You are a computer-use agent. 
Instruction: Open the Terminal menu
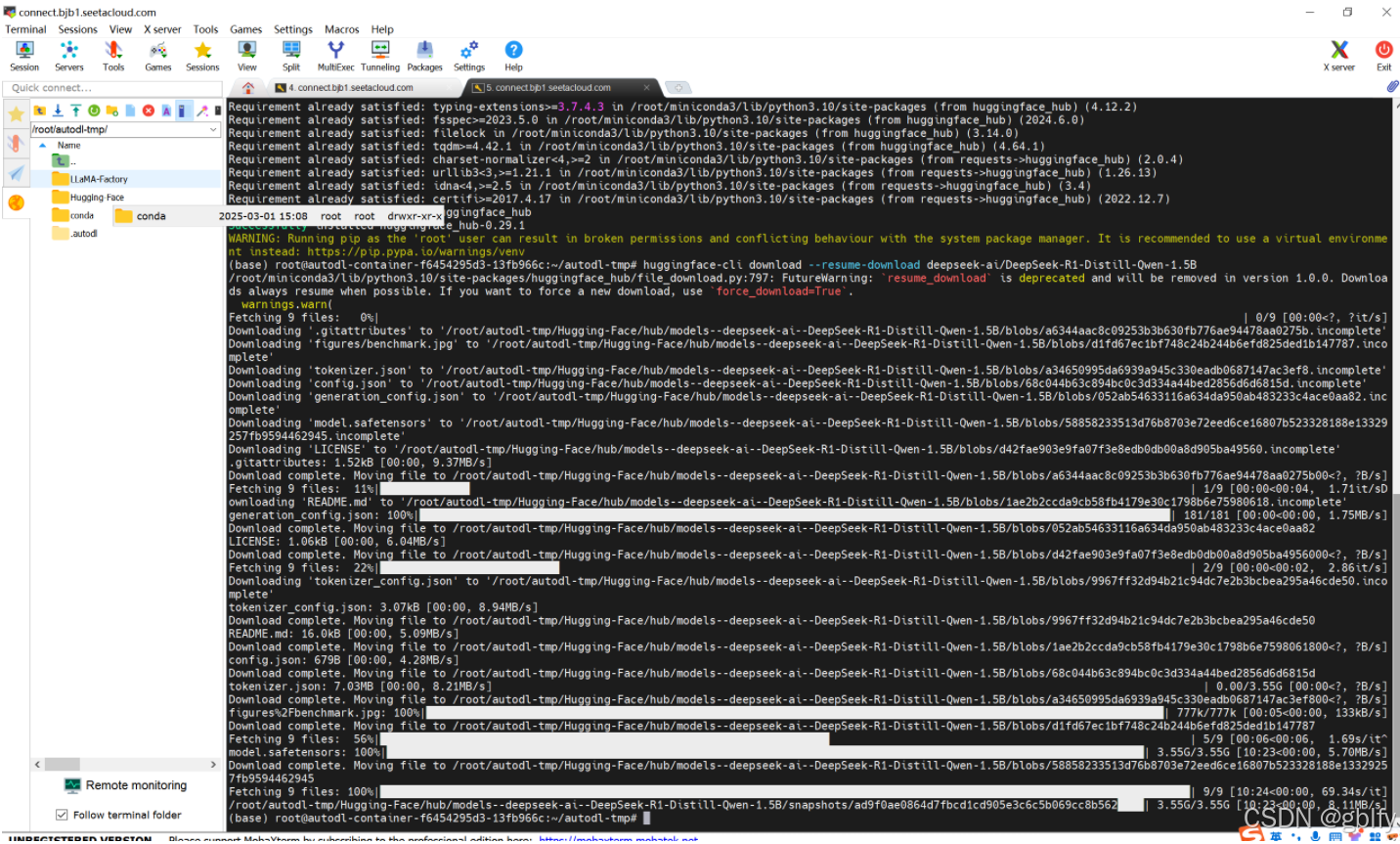coord(25,29)
